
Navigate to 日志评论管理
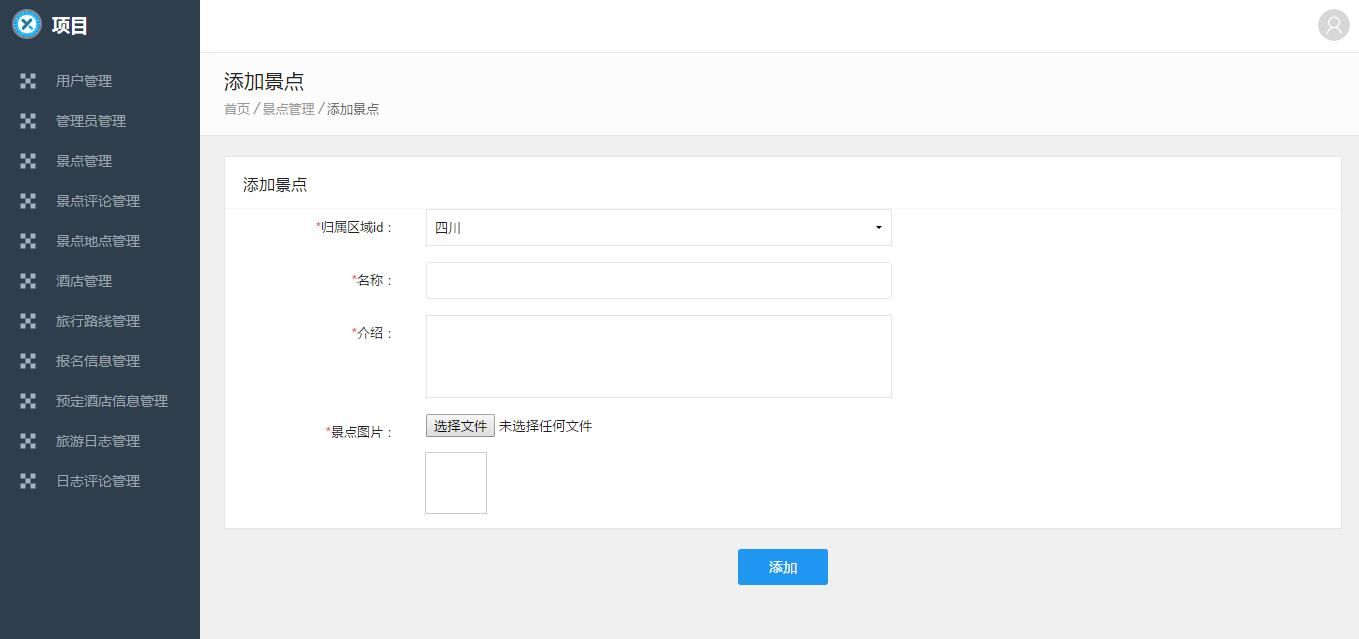click(x=98, y=481)
